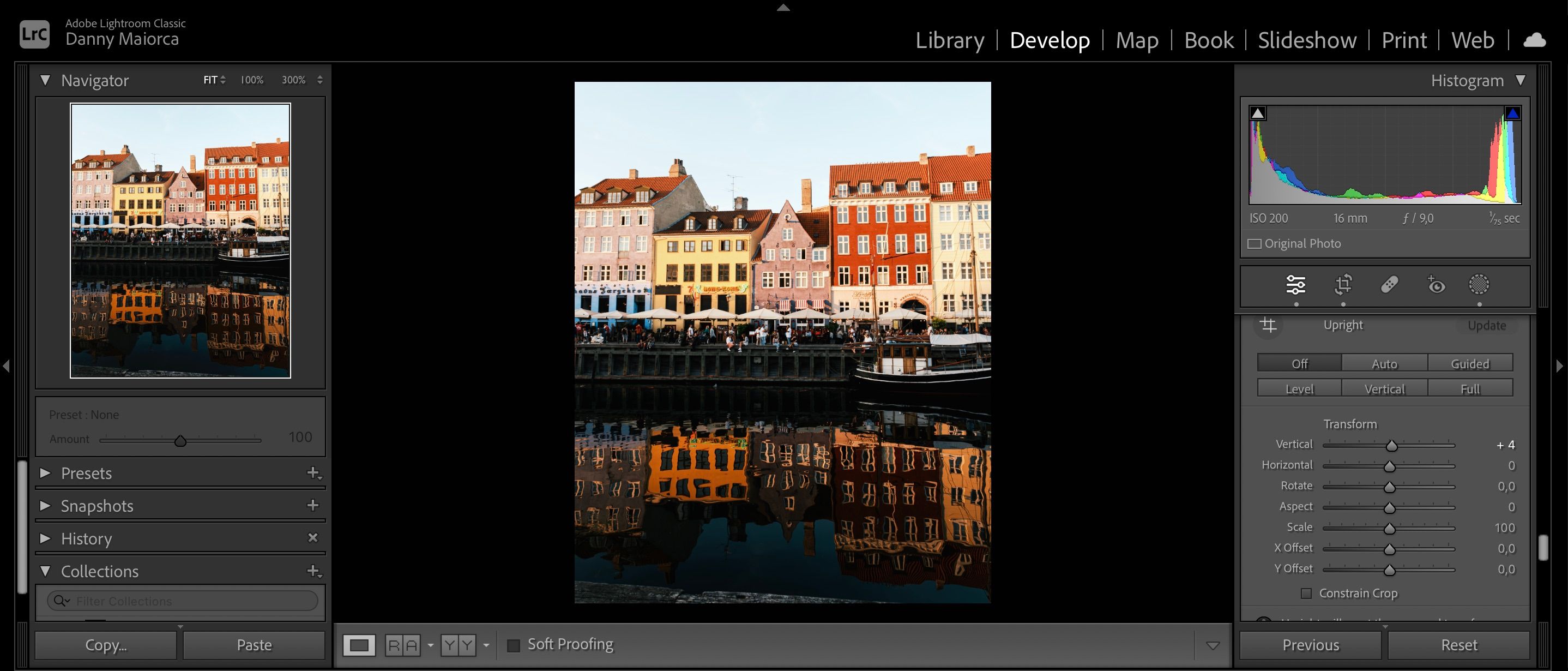Expand the History panel
The height and width of the screenshot is (671, 1568).
(x=45, y=539)
